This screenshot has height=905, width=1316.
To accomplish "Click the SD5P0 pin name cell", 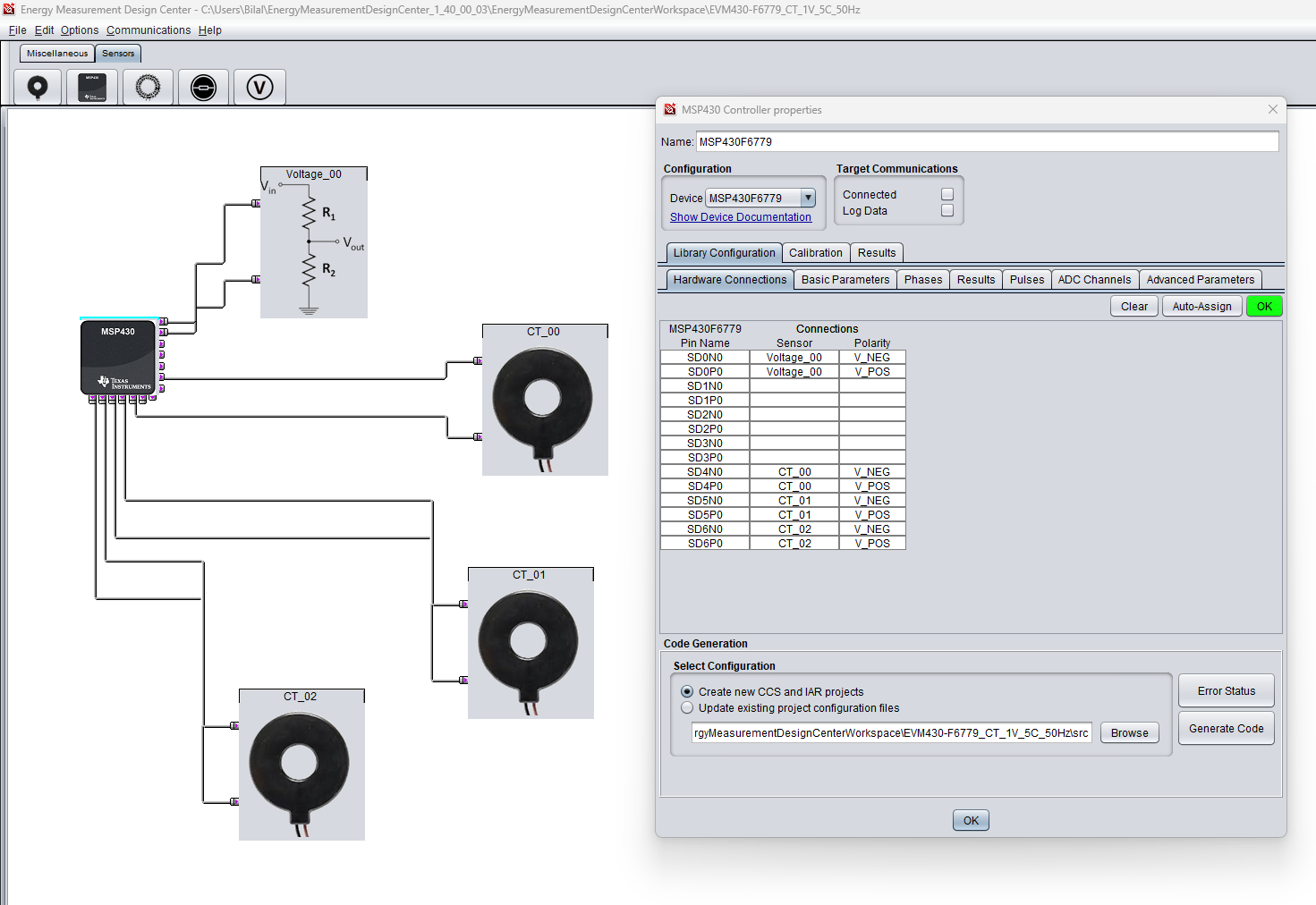I will click(705, 515).
